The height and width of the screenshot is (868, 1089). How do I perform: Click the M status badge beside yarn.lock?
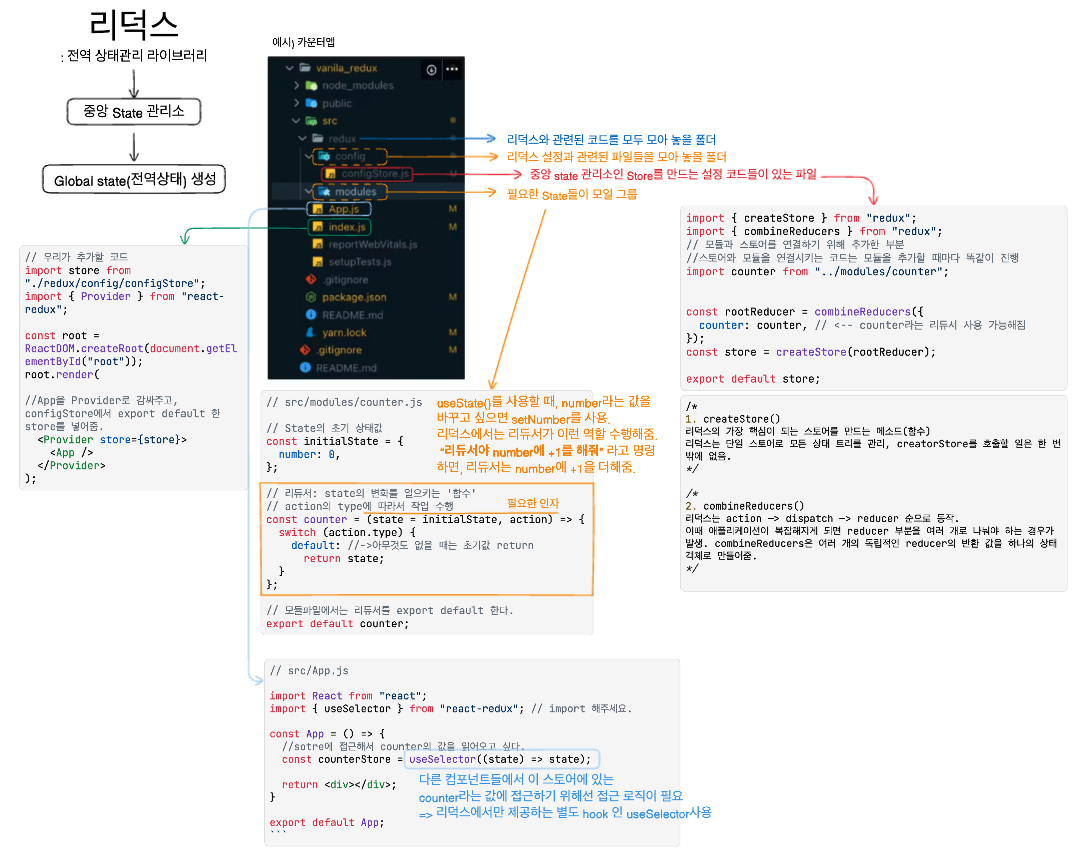(453, 333)
